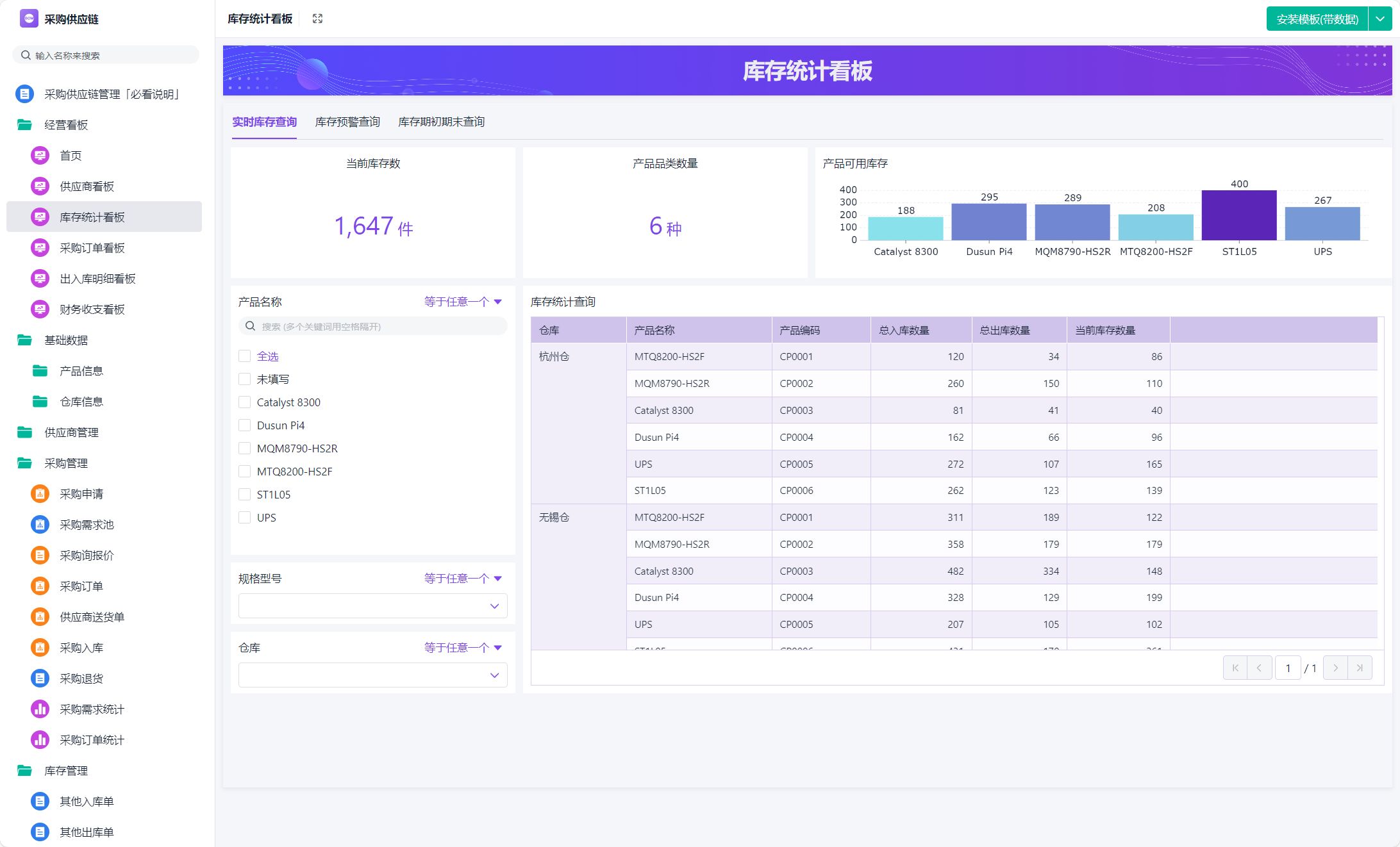Check the 全选 checkbox
This screenshot has height=847, width=1400.
point(244,356)
